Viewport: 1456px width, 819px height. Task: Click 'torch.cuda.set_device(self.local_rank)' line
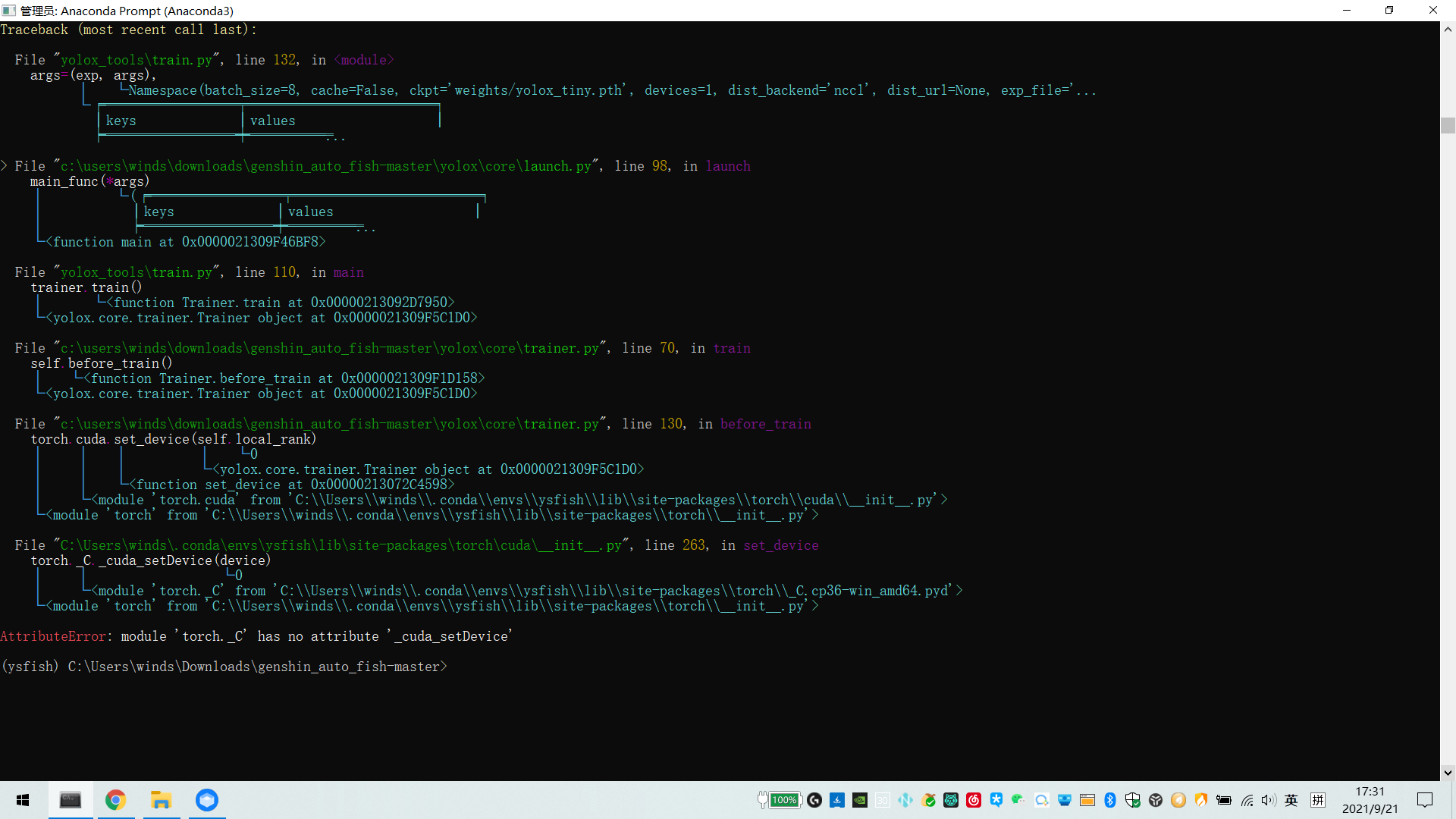point(174,439)
